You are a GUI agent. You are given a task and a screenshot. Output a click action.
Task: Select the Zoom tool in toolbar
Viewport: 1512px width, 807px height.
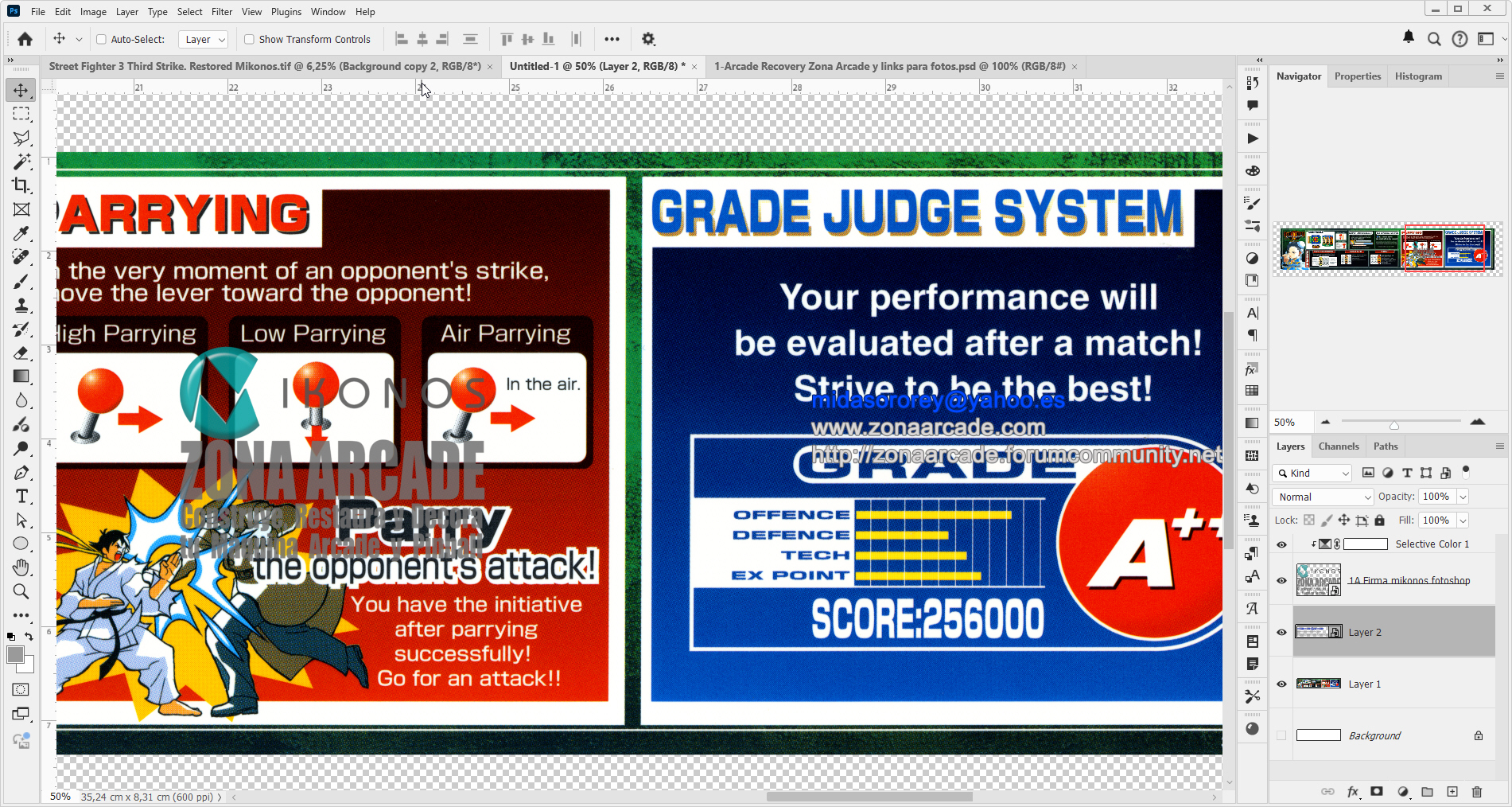(x=21, y=591)
